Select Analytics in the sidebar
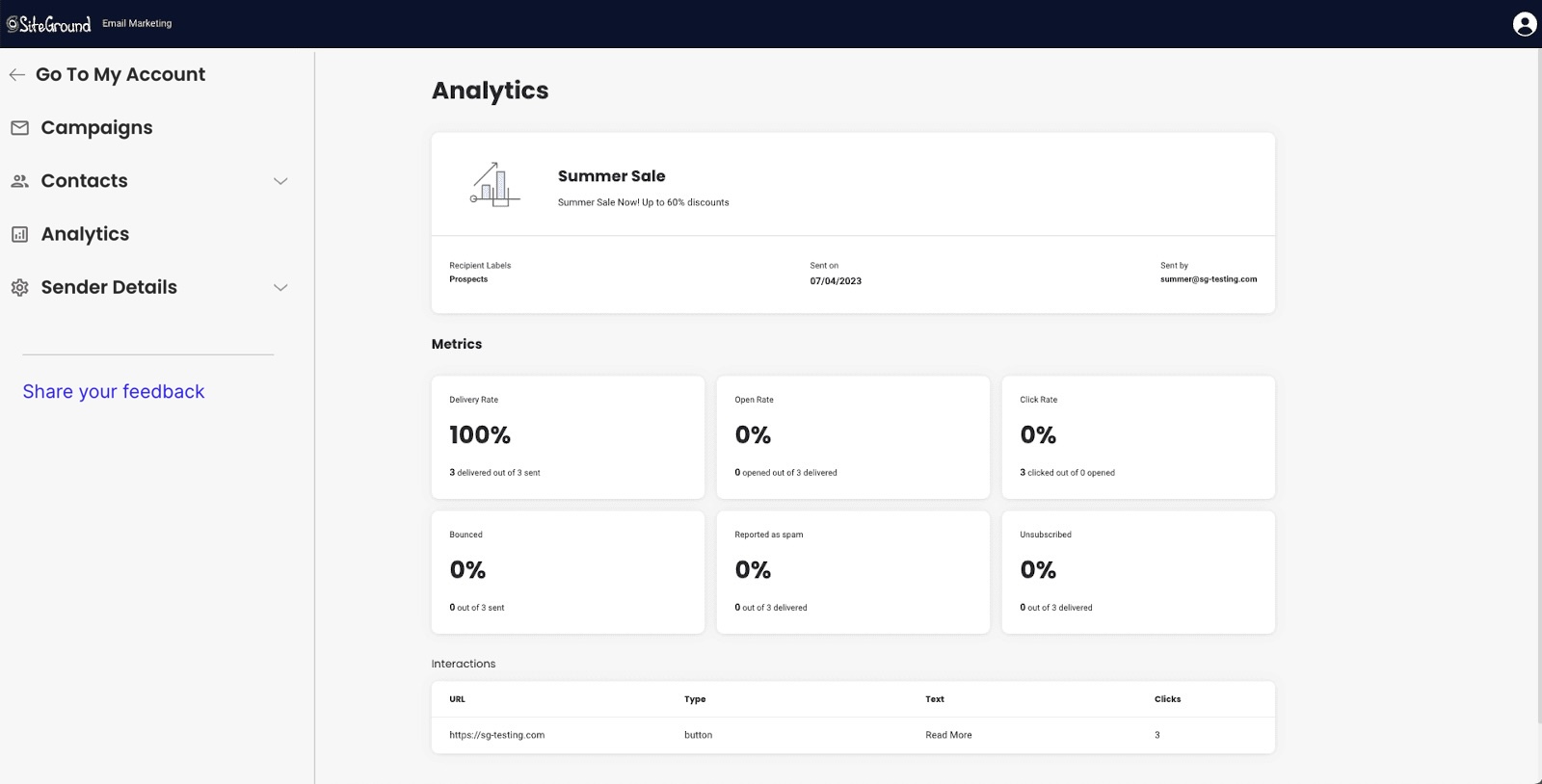 click(85, 234)
